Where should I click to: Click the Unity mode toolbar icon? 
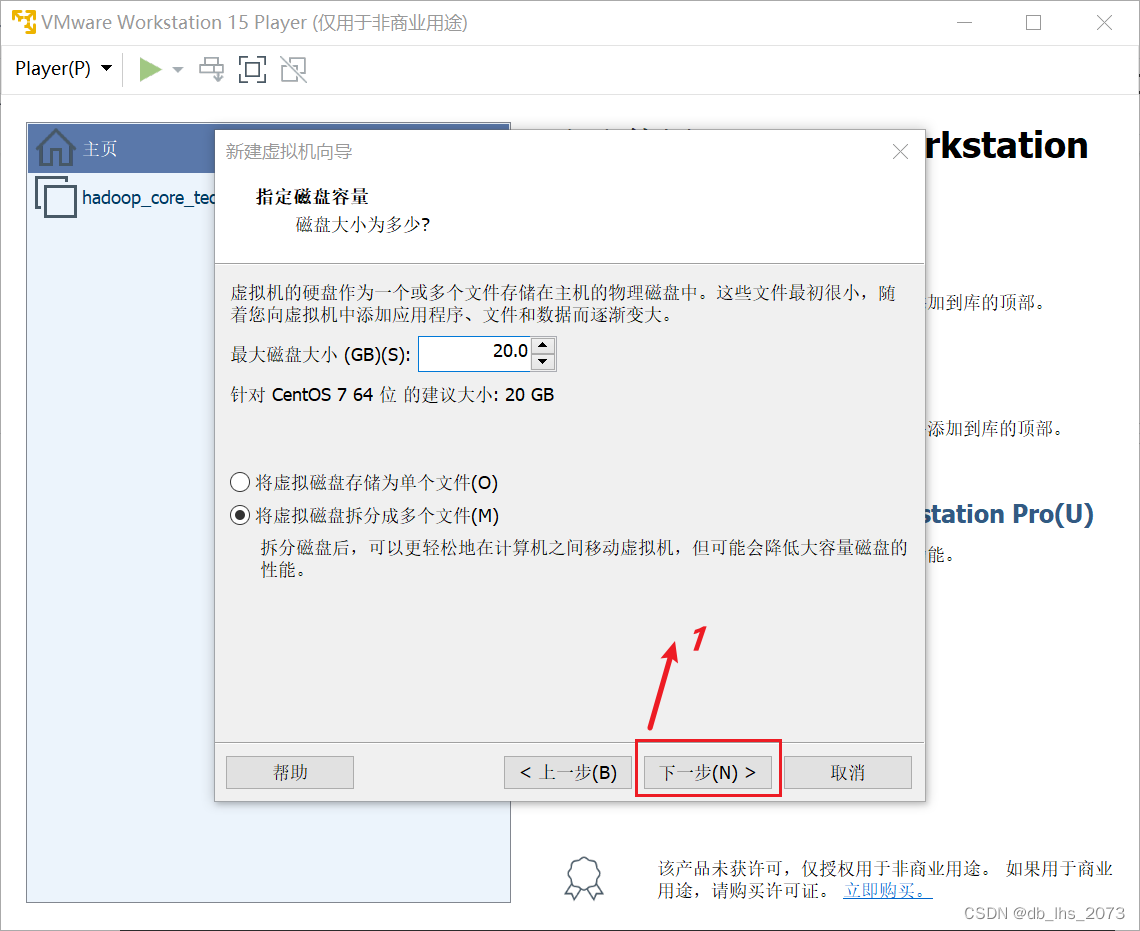tap(294, 70)
